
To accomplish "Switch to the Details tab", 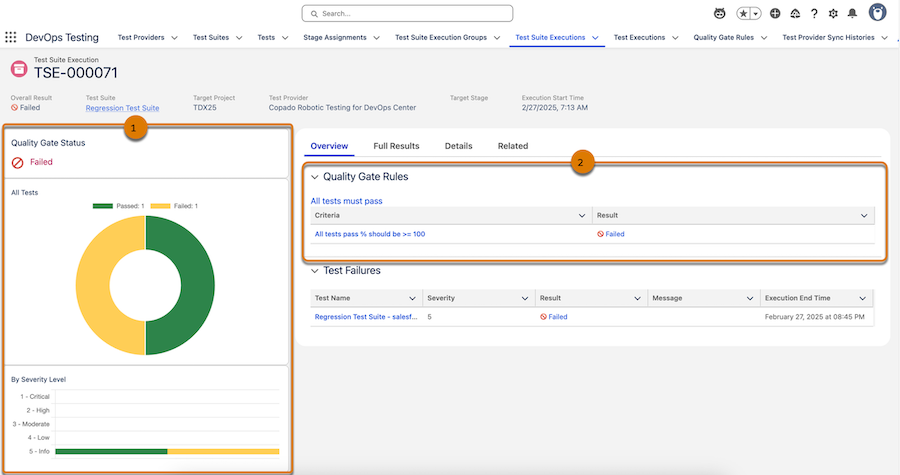I will [459, 146].
